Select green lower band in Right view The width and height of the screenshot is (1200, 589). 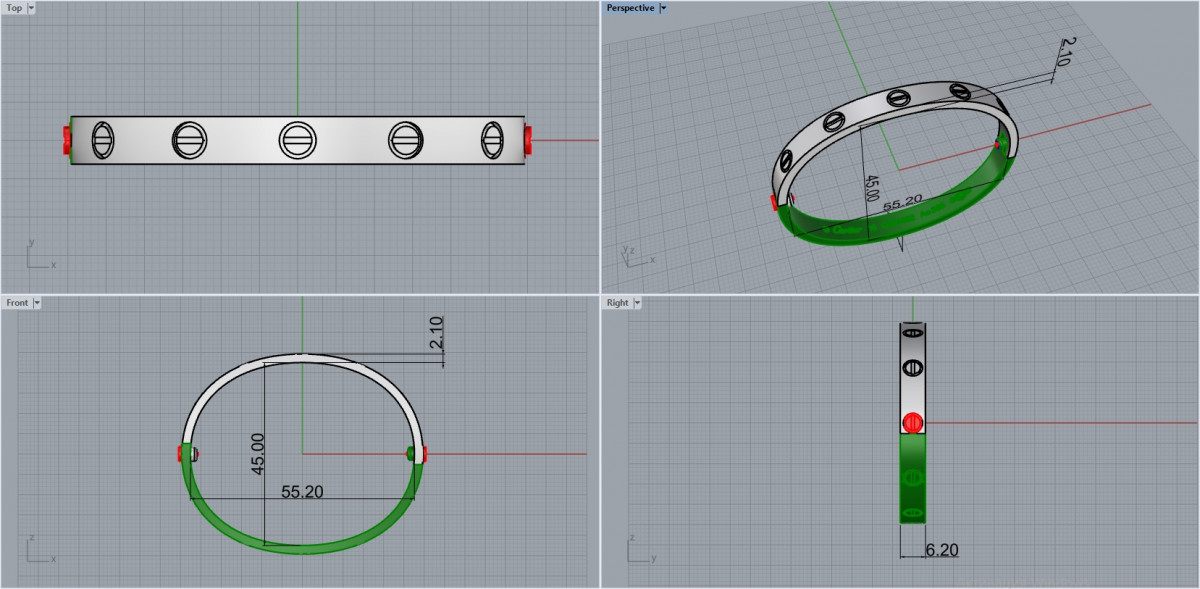(912, 478)
